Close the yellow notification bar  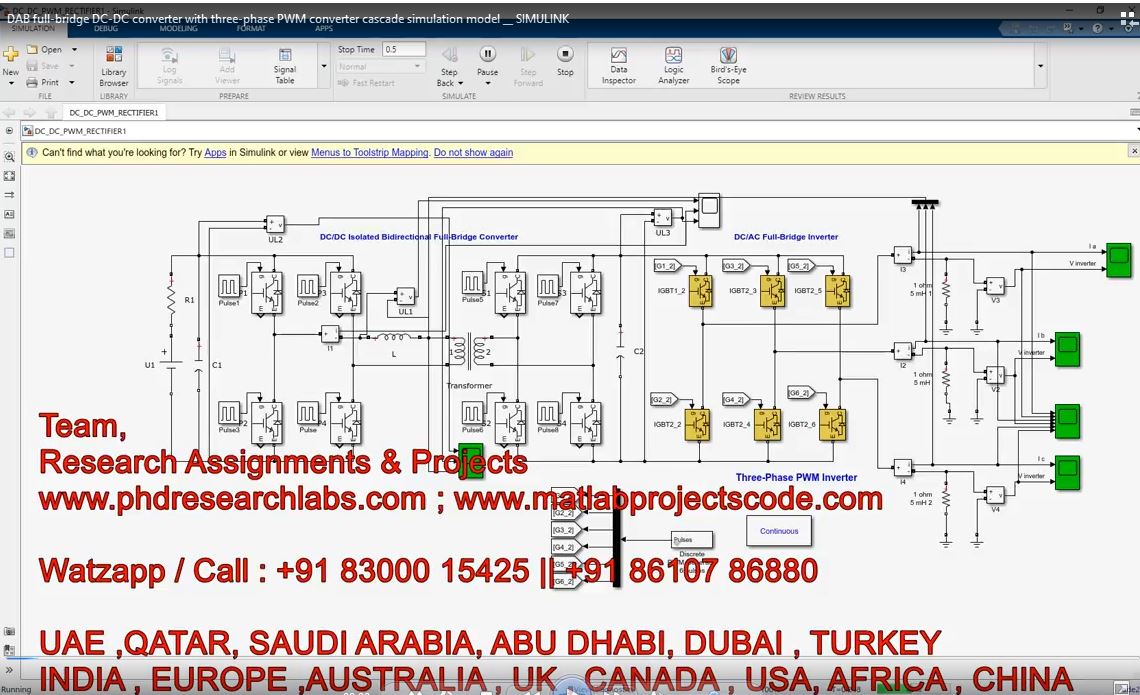click(1134, 150)
